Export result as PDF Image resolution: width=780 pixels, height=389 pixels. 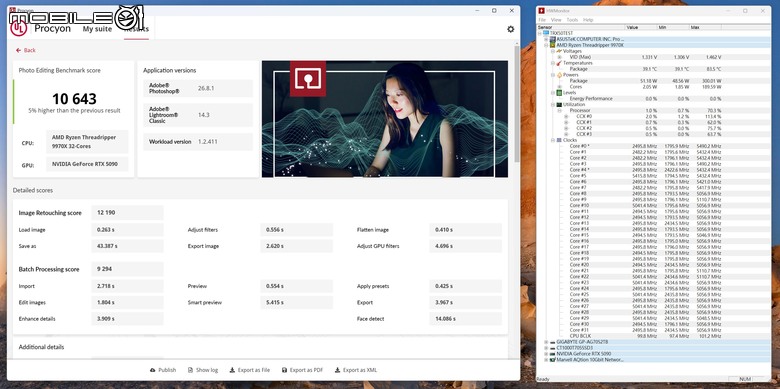tap(302, 370)
